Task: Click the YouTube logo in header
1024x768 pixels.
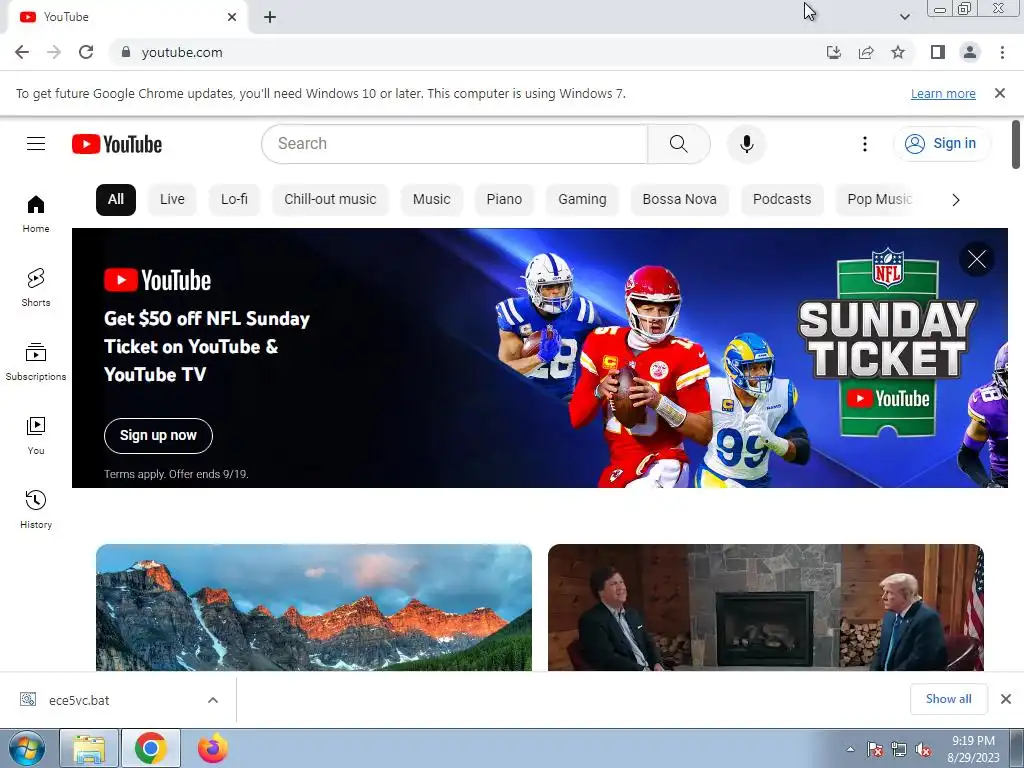Action: [117, 144]
